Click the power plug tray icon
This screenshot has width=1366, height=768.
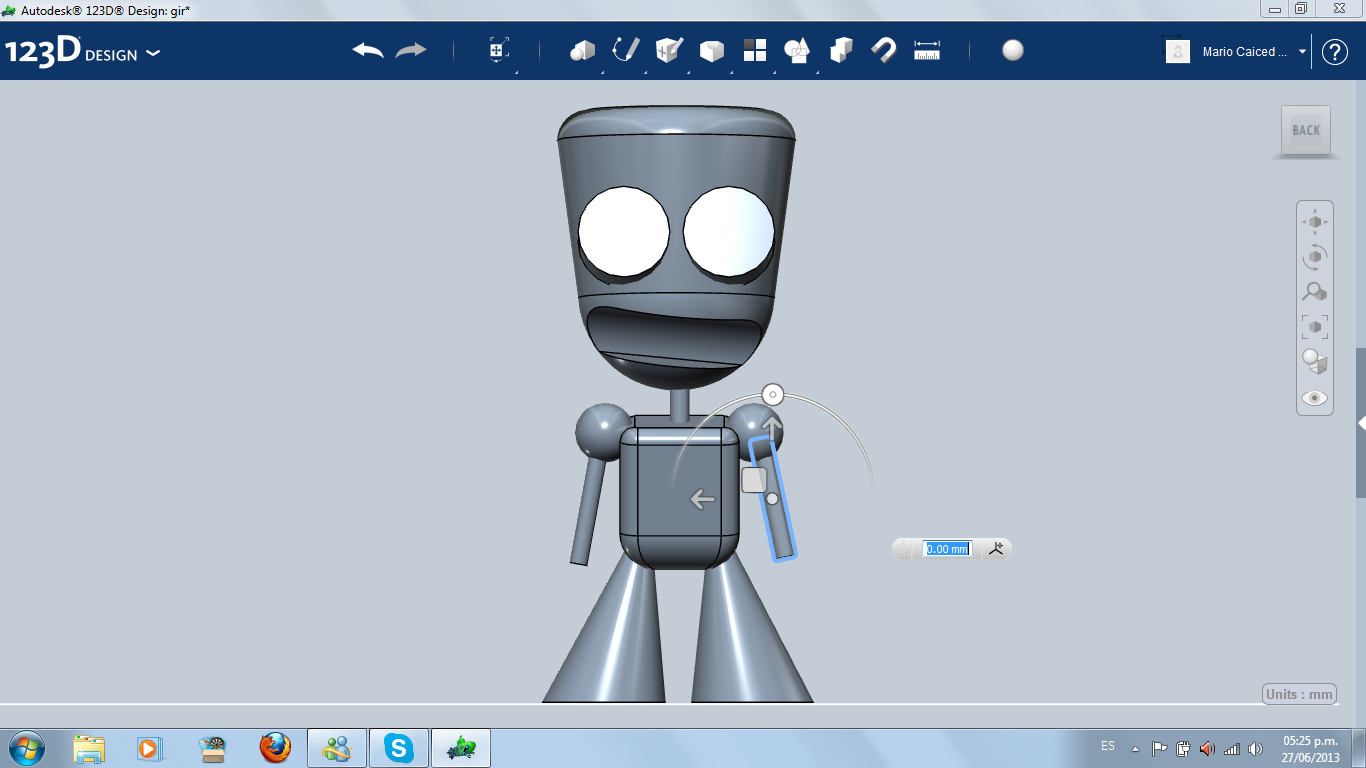click(1183, 748)
